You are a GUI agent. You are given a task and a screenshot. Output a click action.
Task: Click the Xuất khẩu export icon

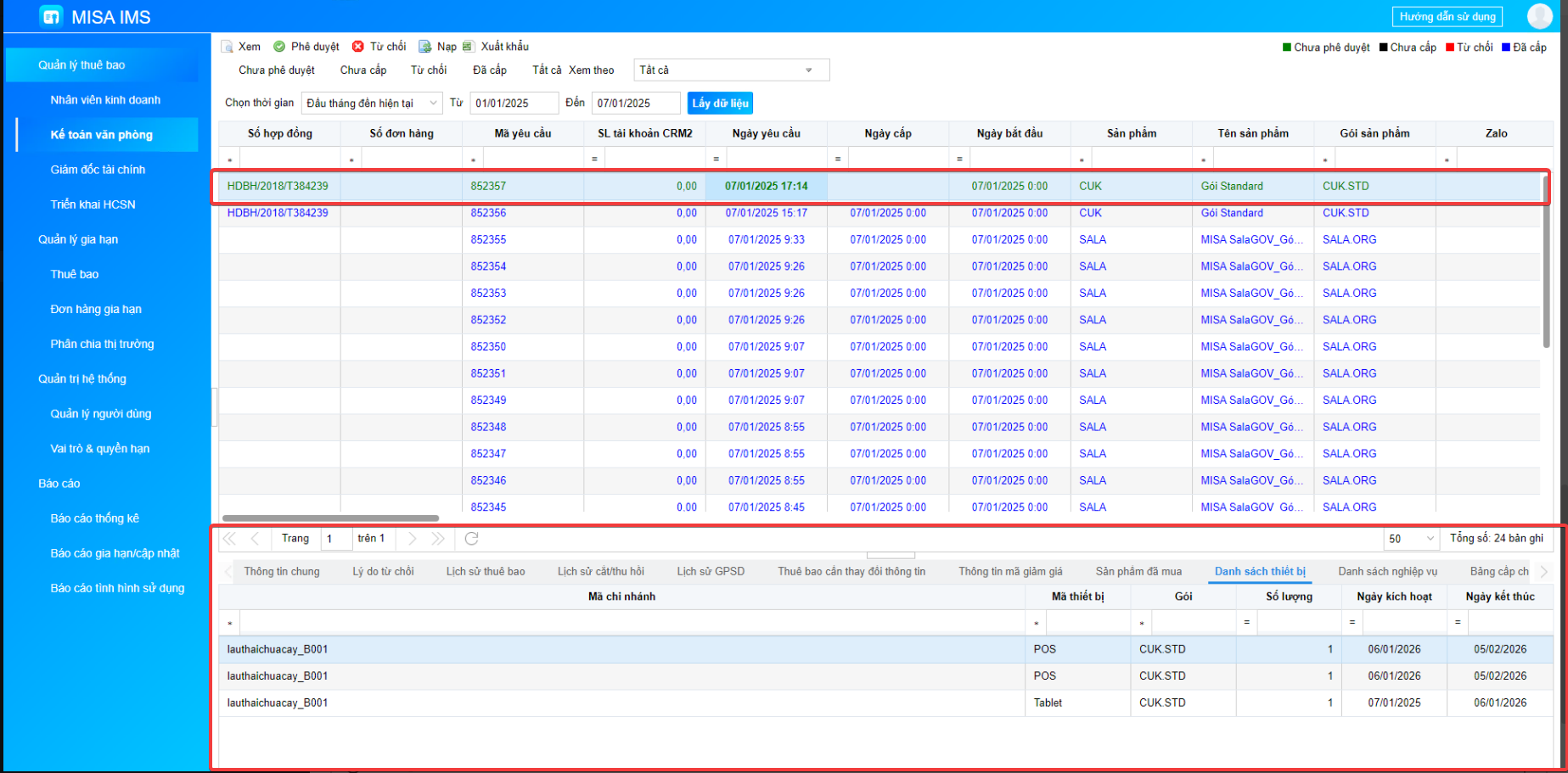pyautogui.click(x=468, y=47)
